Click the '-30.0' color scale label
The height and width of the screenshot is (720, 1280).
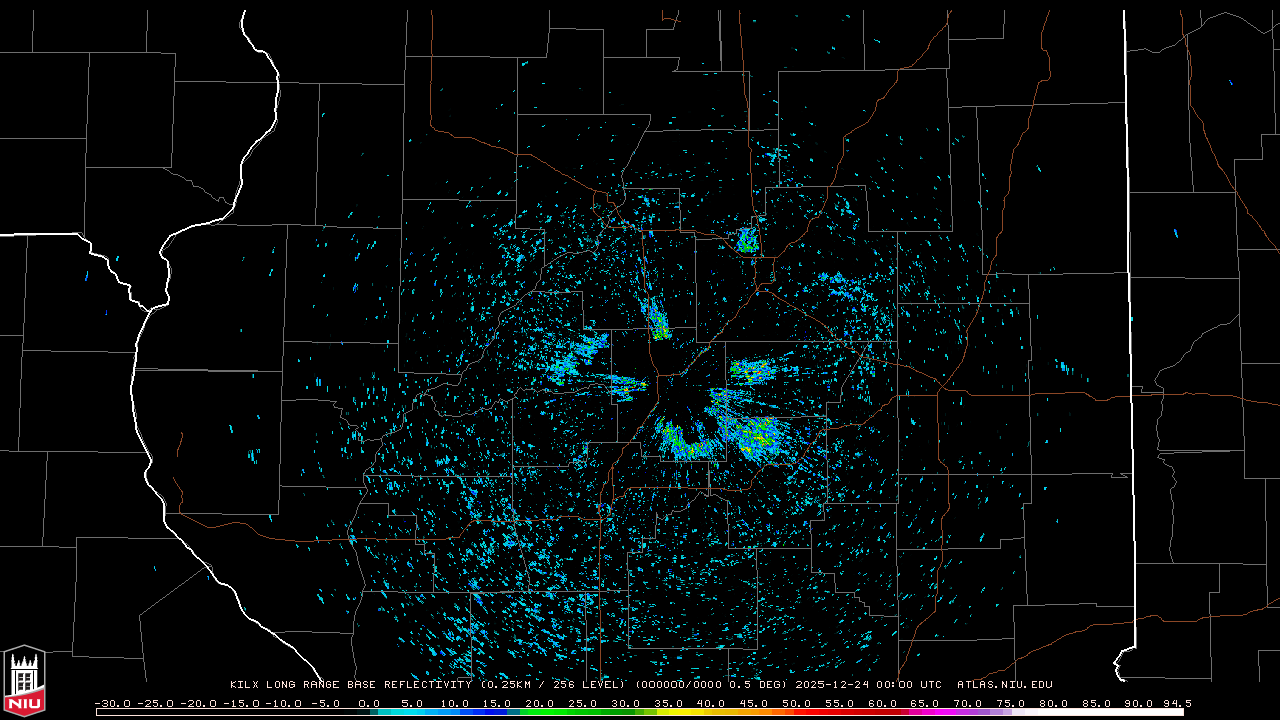[x=113, y=703]
